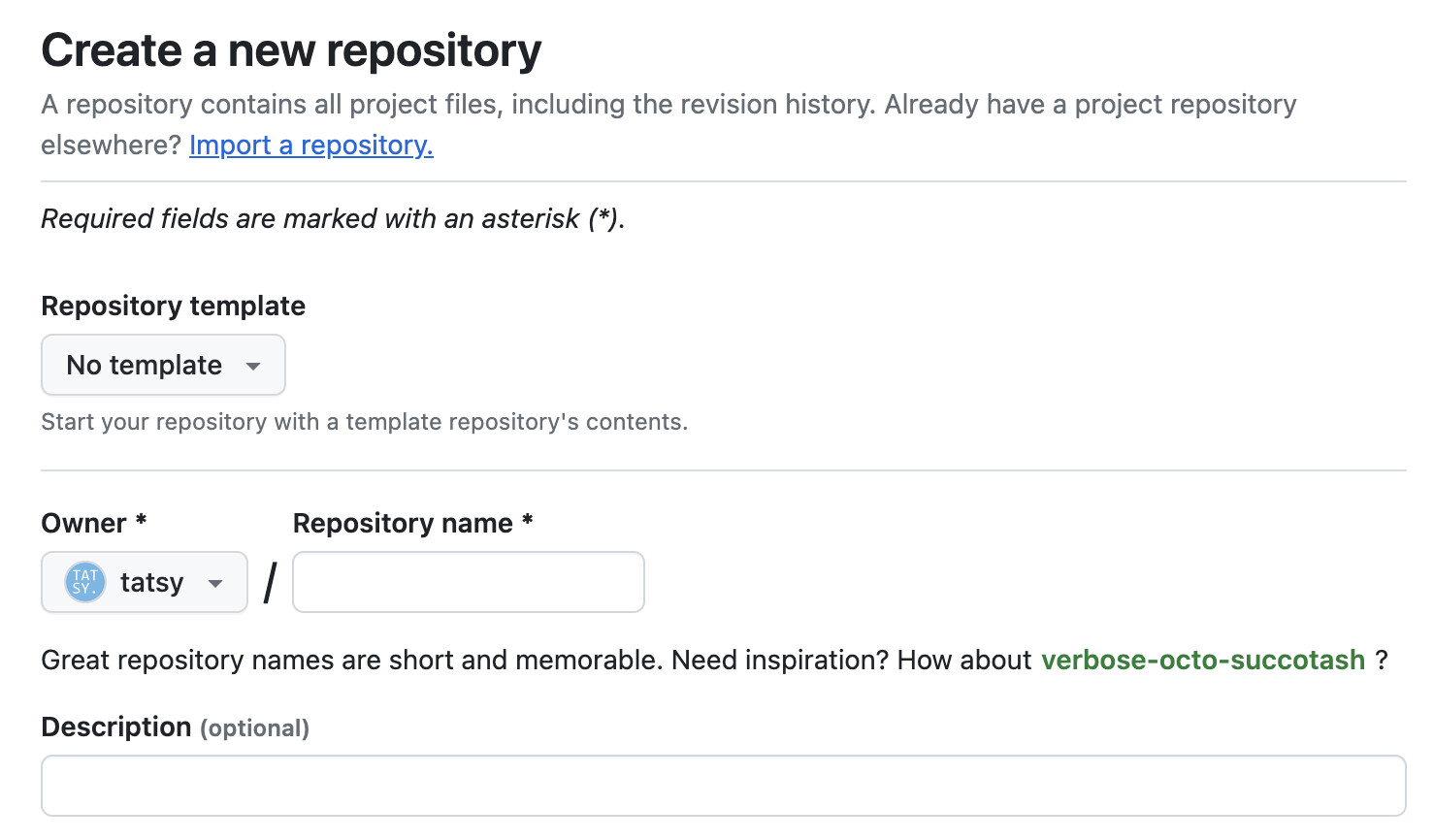Click the template repository's contents hint text
1434x840 pixels.
click(365, 422)
